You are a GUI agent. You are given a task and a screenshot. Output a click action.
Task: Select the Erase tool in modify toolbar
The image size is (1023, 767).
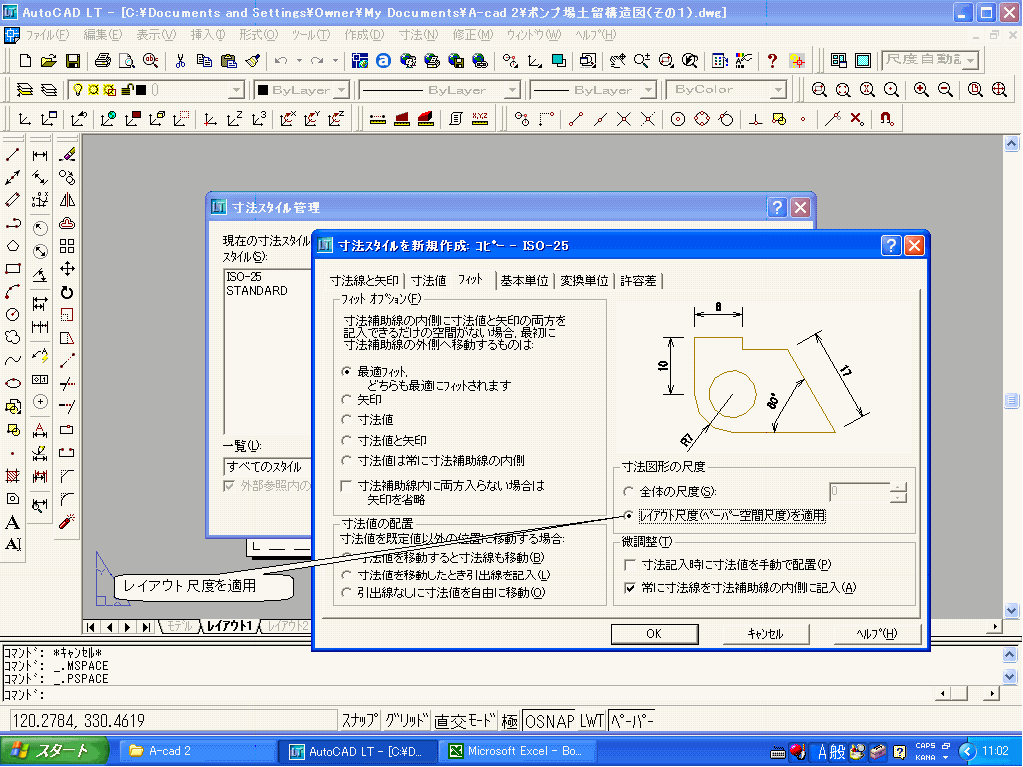click(67, 155)
